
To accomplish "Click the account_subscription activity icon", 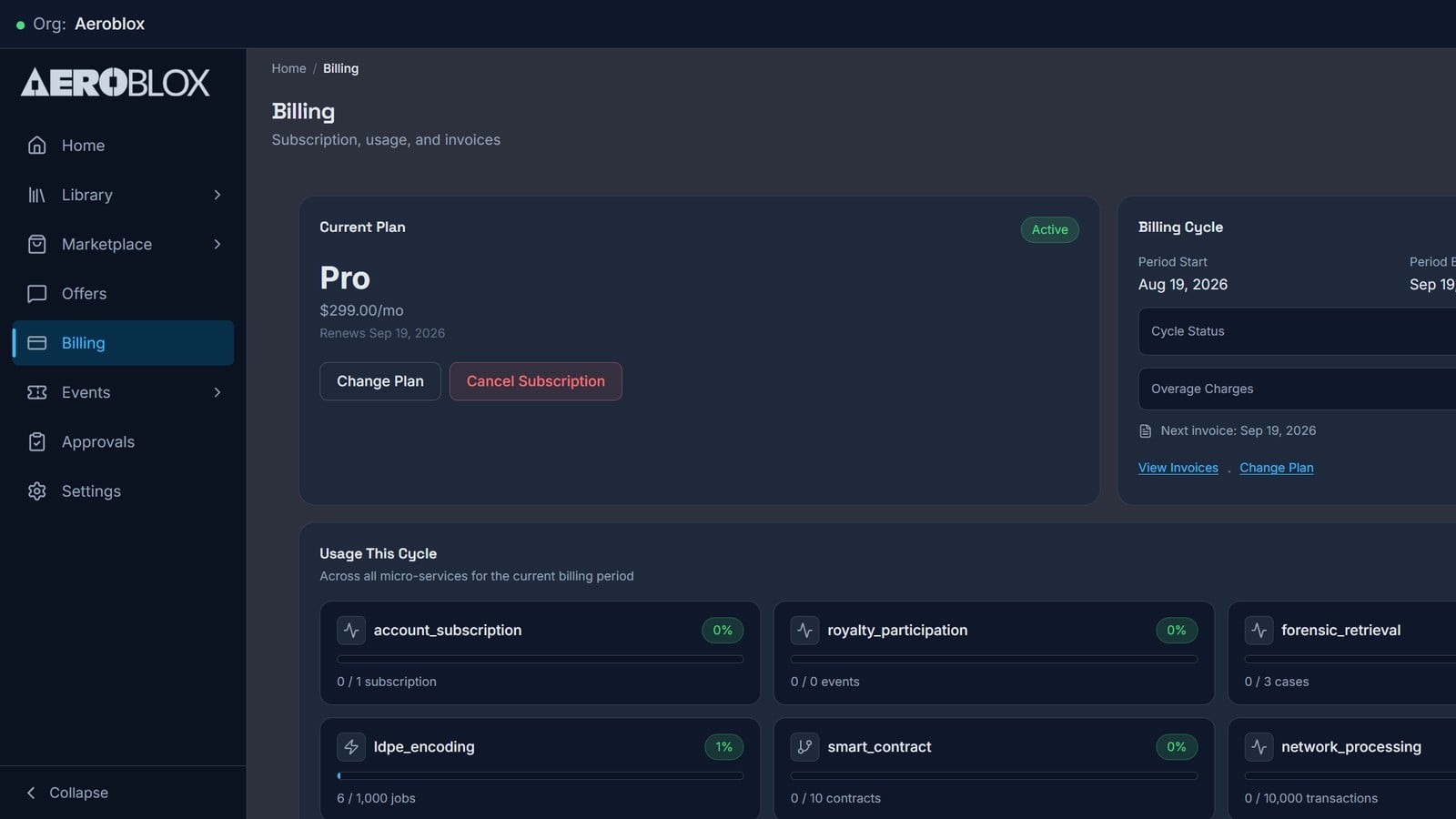I will [351, 631].
